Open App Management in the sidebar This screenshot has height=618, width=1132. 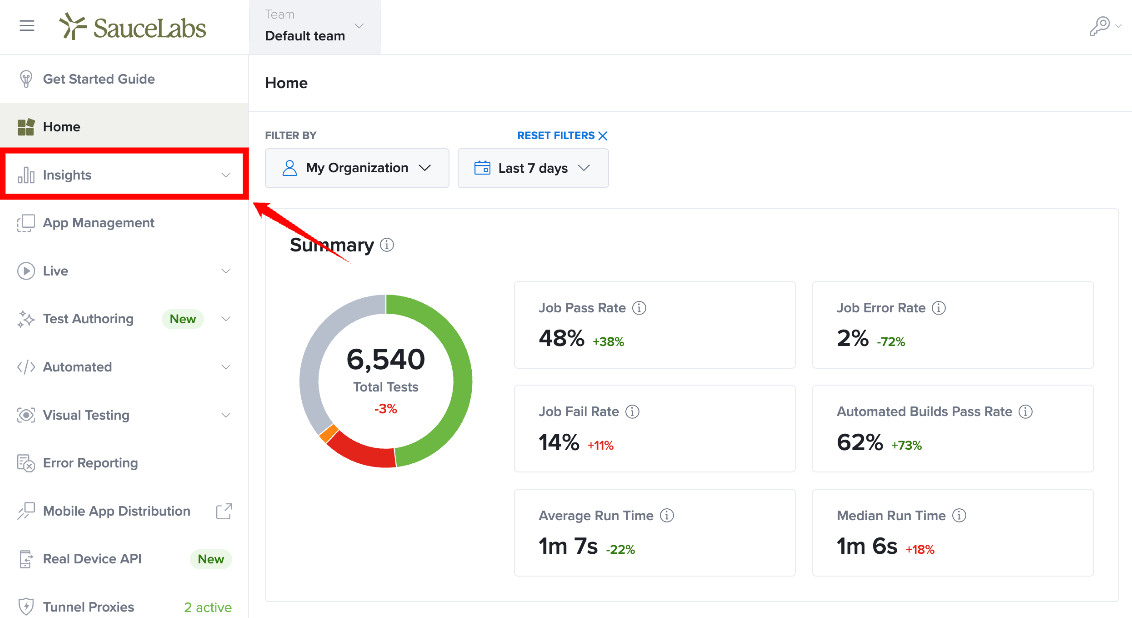tap(124, 223)
